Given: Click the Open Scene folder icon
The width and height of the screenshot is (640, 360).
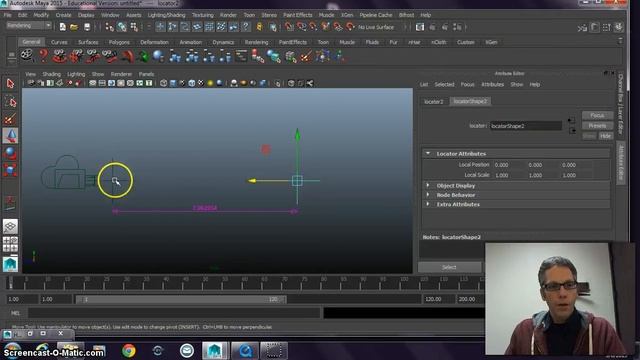Looking at the screenshot, I should coord(74,27).
